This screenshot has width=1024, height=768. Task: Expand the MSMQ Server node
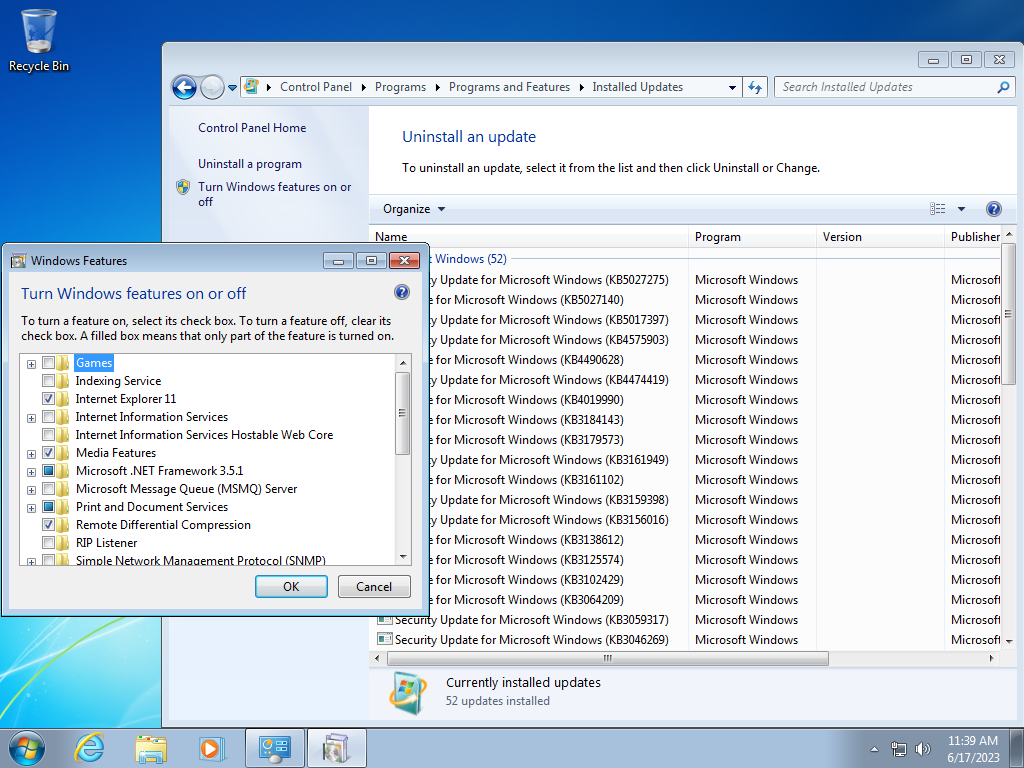click(31, 490)
